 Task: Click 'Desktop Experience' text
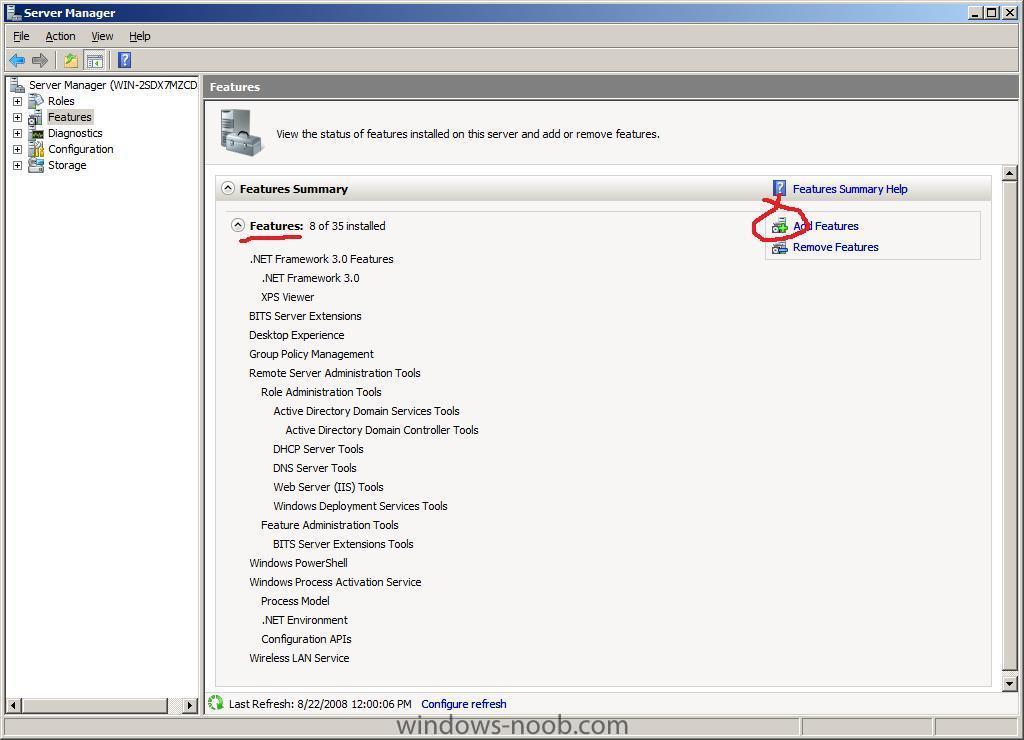[296, 335]
